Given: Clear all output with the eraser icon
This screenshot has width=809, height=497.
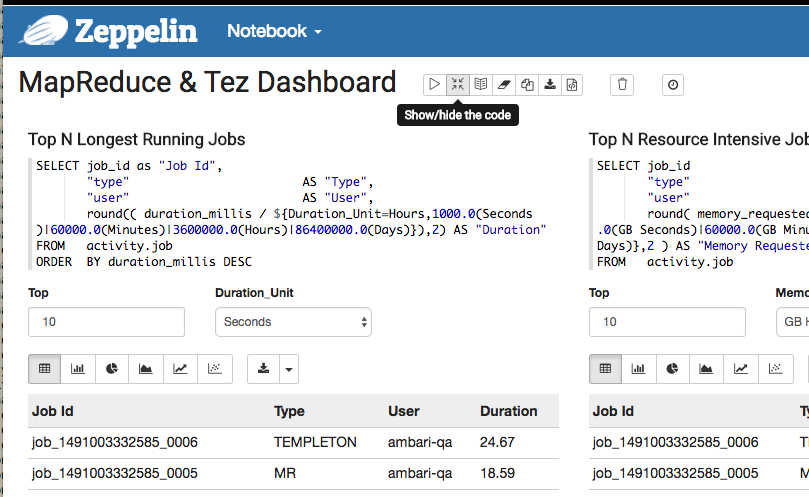Looking at the screenshot, I should point(503,85).
